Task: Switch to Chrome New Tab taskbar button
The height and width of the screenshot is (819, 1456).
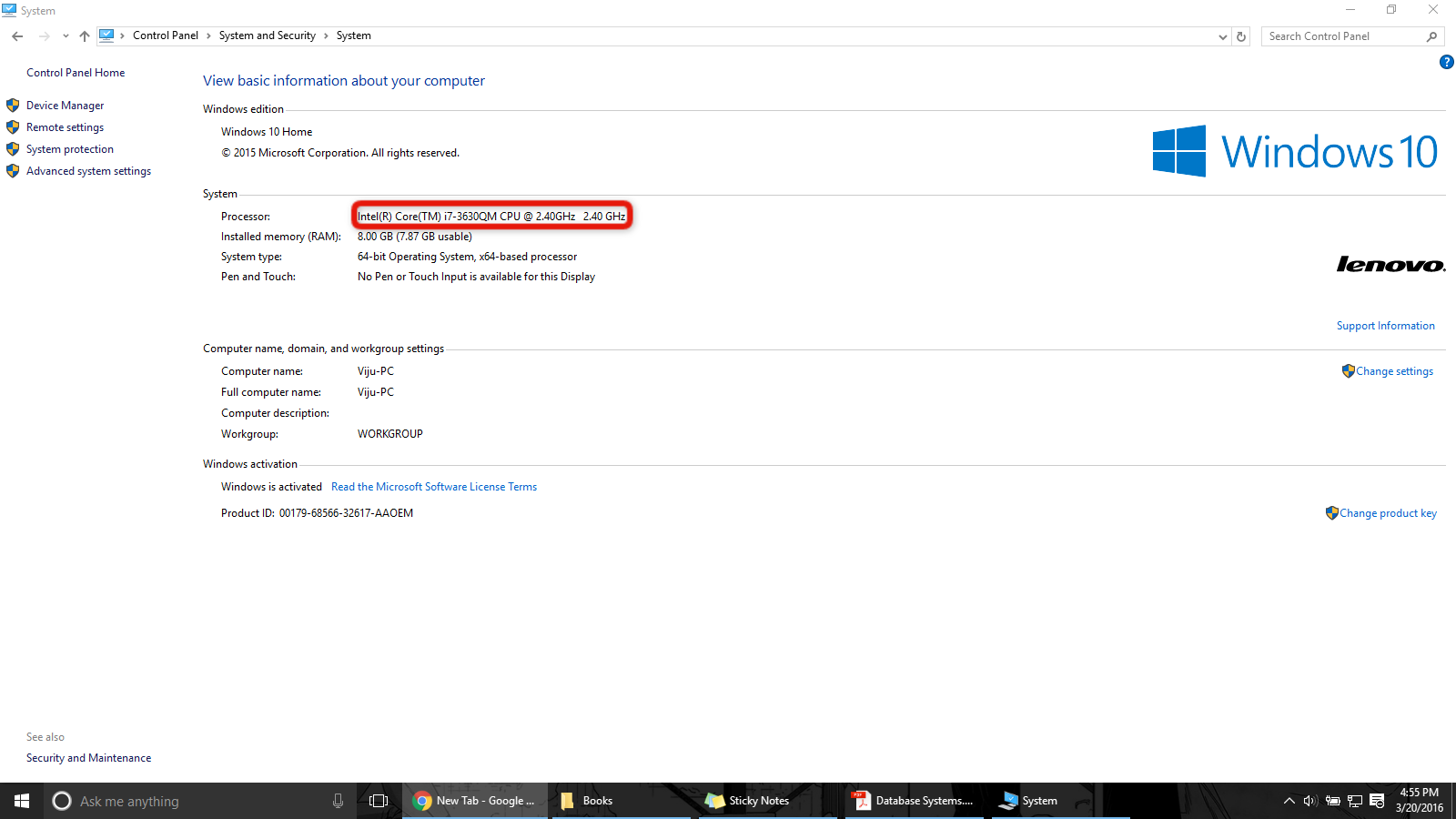Action: click(x=475, y=801)
